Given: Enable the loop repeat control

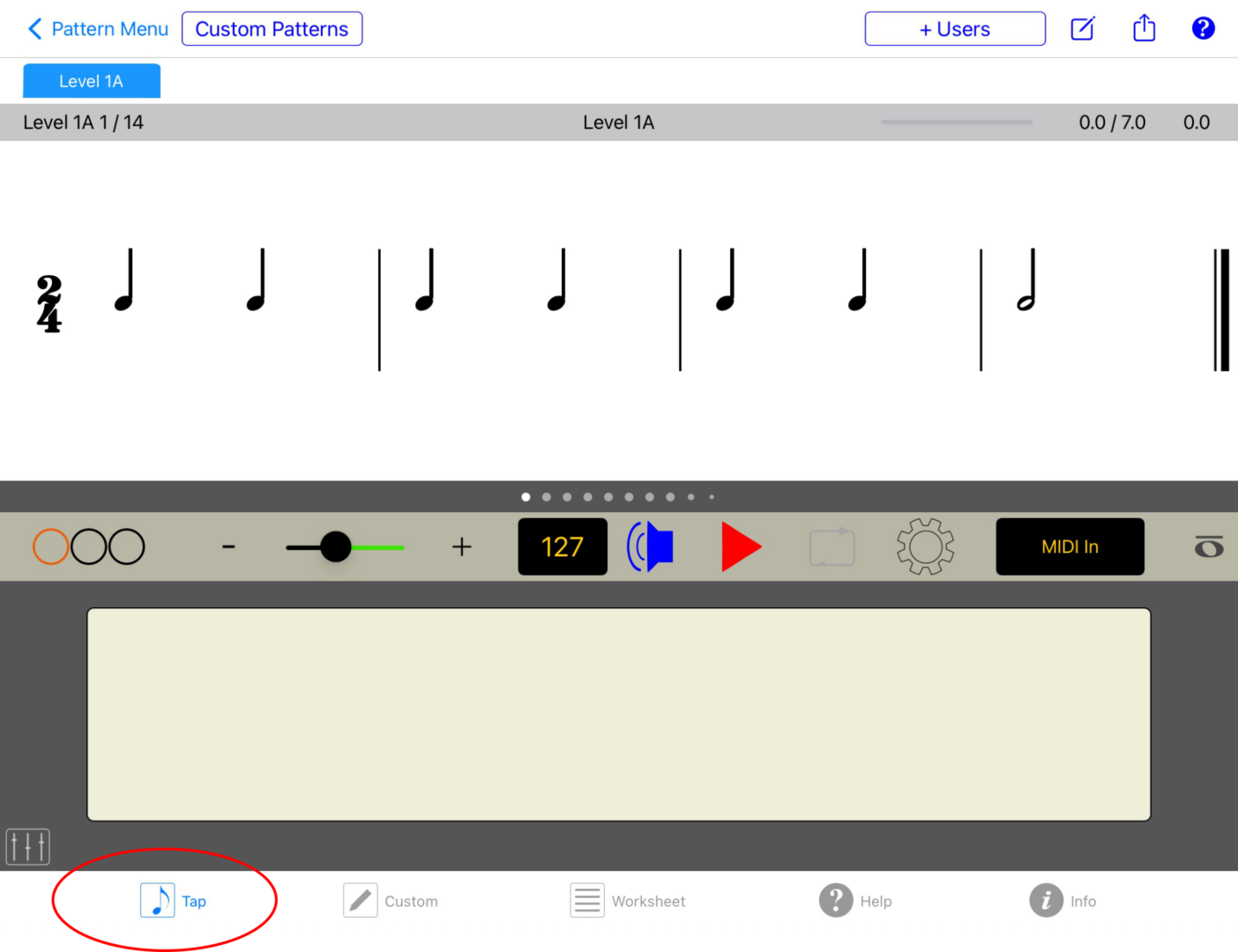Looking at the screenshot, I should pos(832,547).
